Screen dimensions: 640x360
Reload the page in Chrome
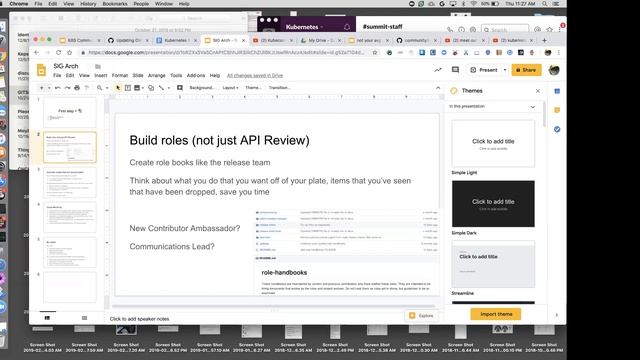(58, 53)
